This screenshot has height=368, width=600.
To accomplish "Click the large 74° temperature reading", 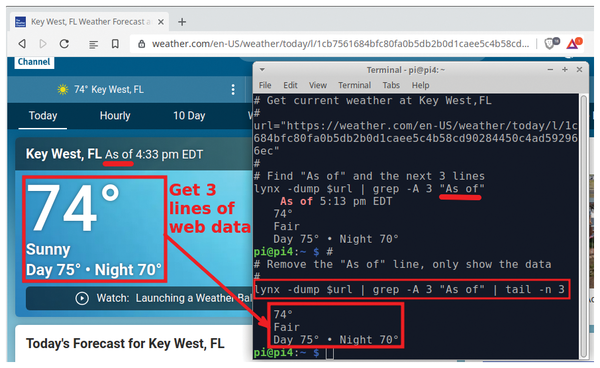I will pos(73,208).
